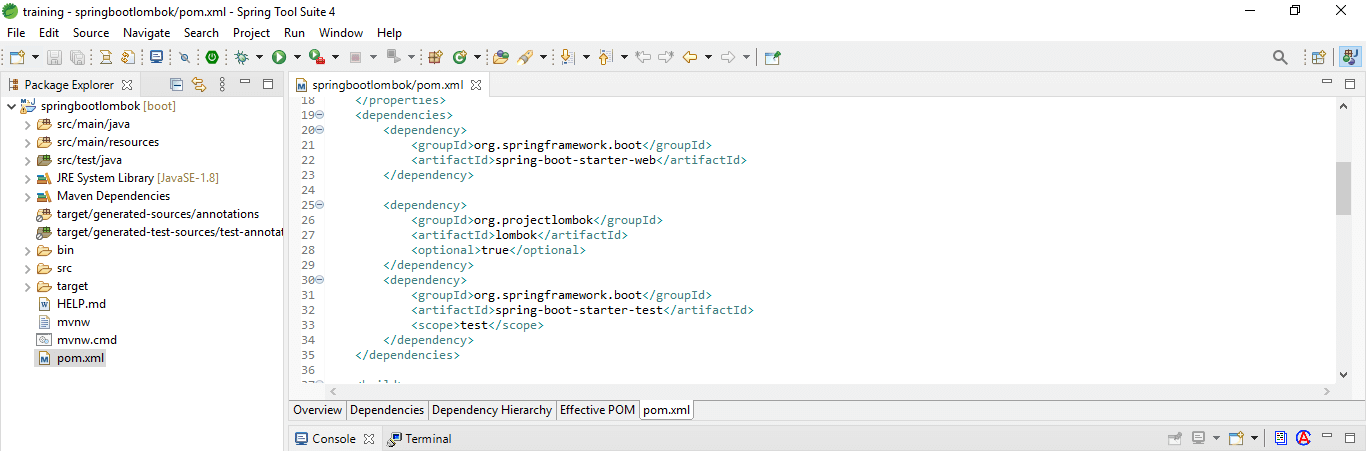
Task: Click the Open Type icon with dropdown
Action: click(461, 57)
